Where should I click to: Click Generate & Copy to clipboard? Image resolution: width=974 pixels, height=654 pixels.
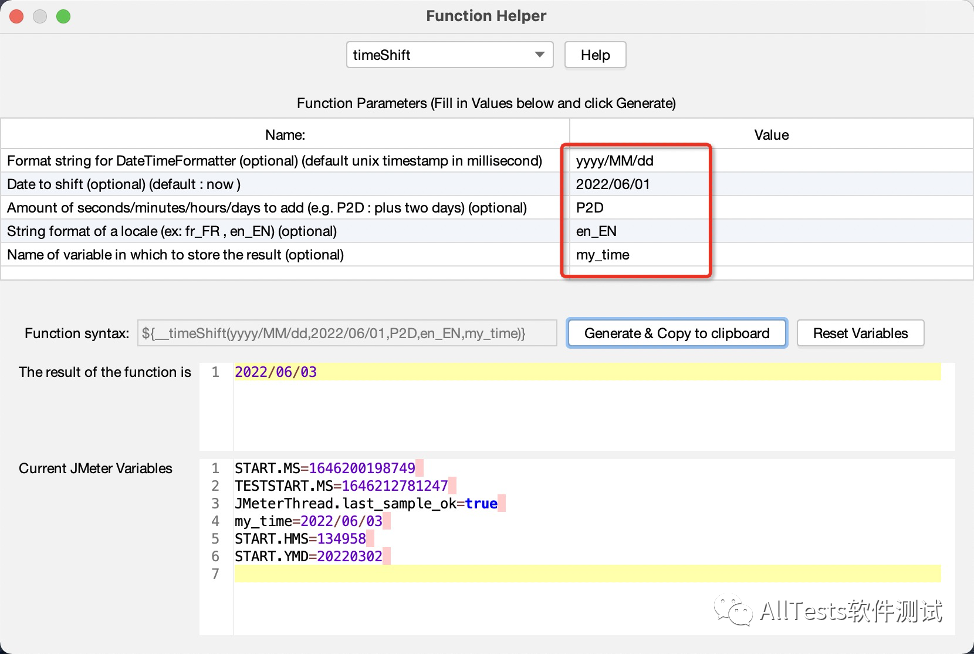click(677, 334)
